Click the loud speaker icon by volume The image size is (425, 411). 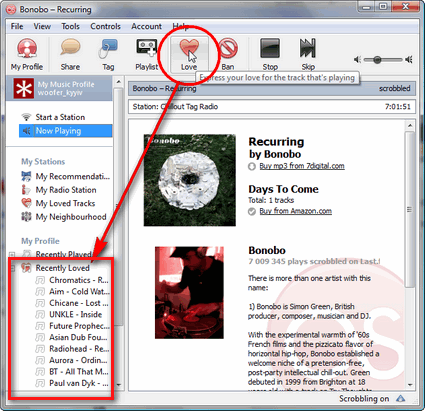pyautogui.click(x=409, y=60)
